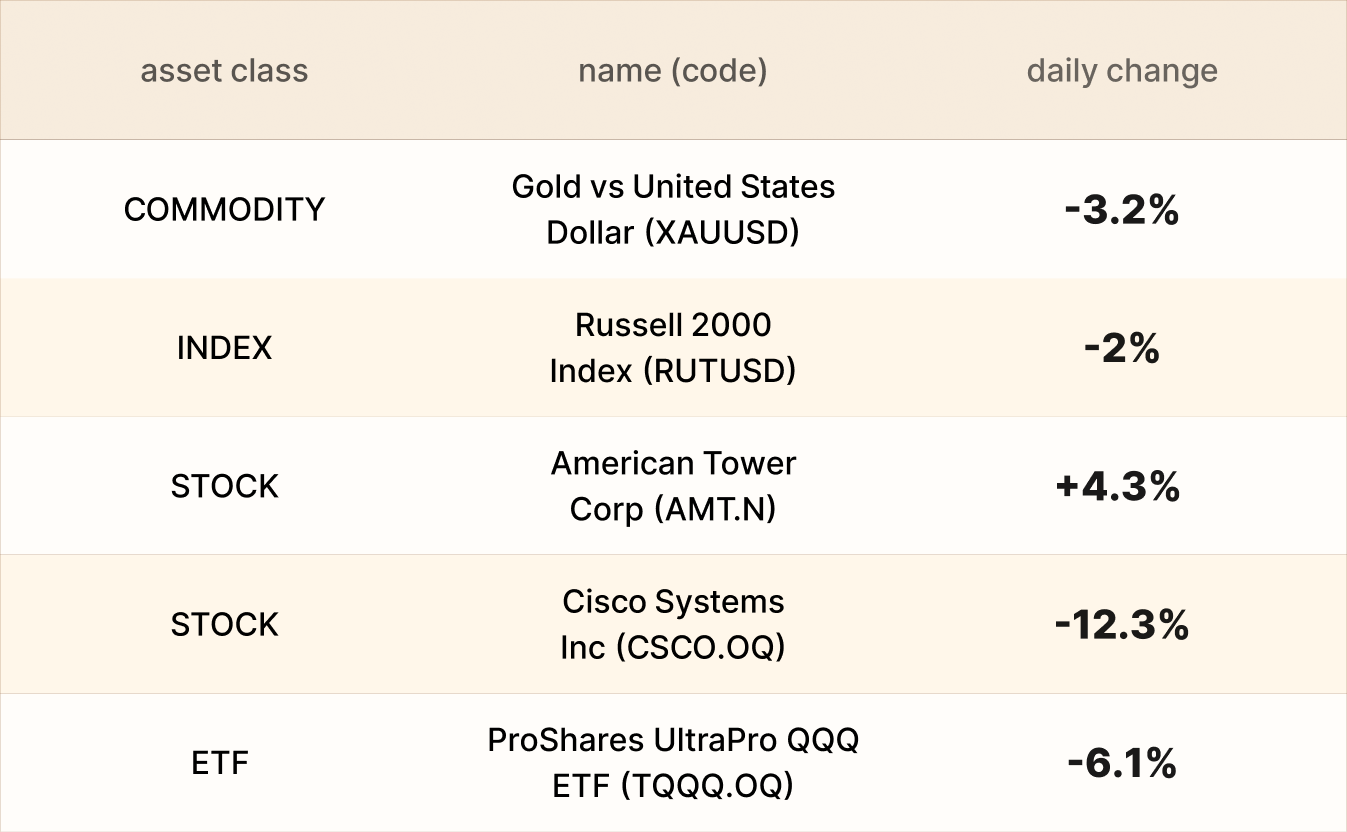Viewport: 1347px width, 832px height.
Task: Click the 'name (code)' column header
Action: 672,71
